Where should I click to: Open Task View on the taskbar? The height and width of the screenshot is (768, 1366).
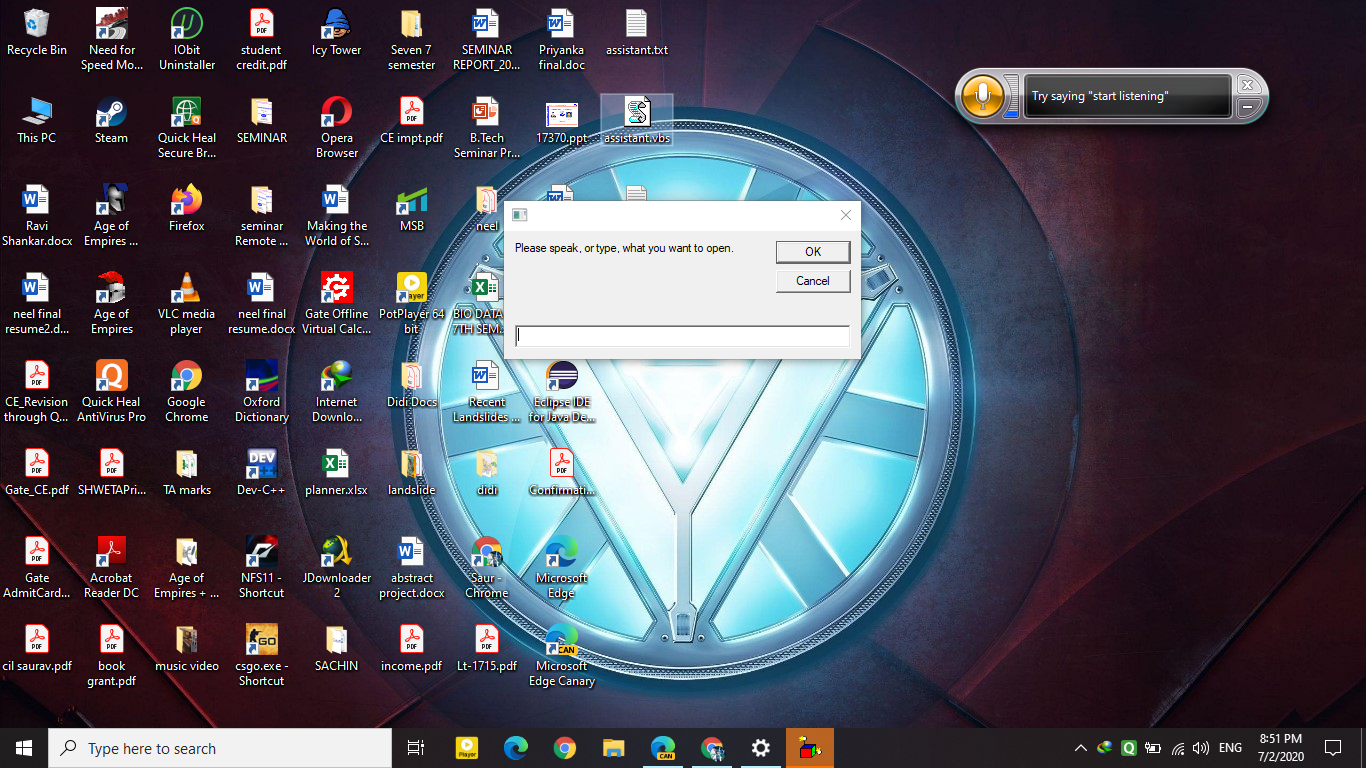415,747
